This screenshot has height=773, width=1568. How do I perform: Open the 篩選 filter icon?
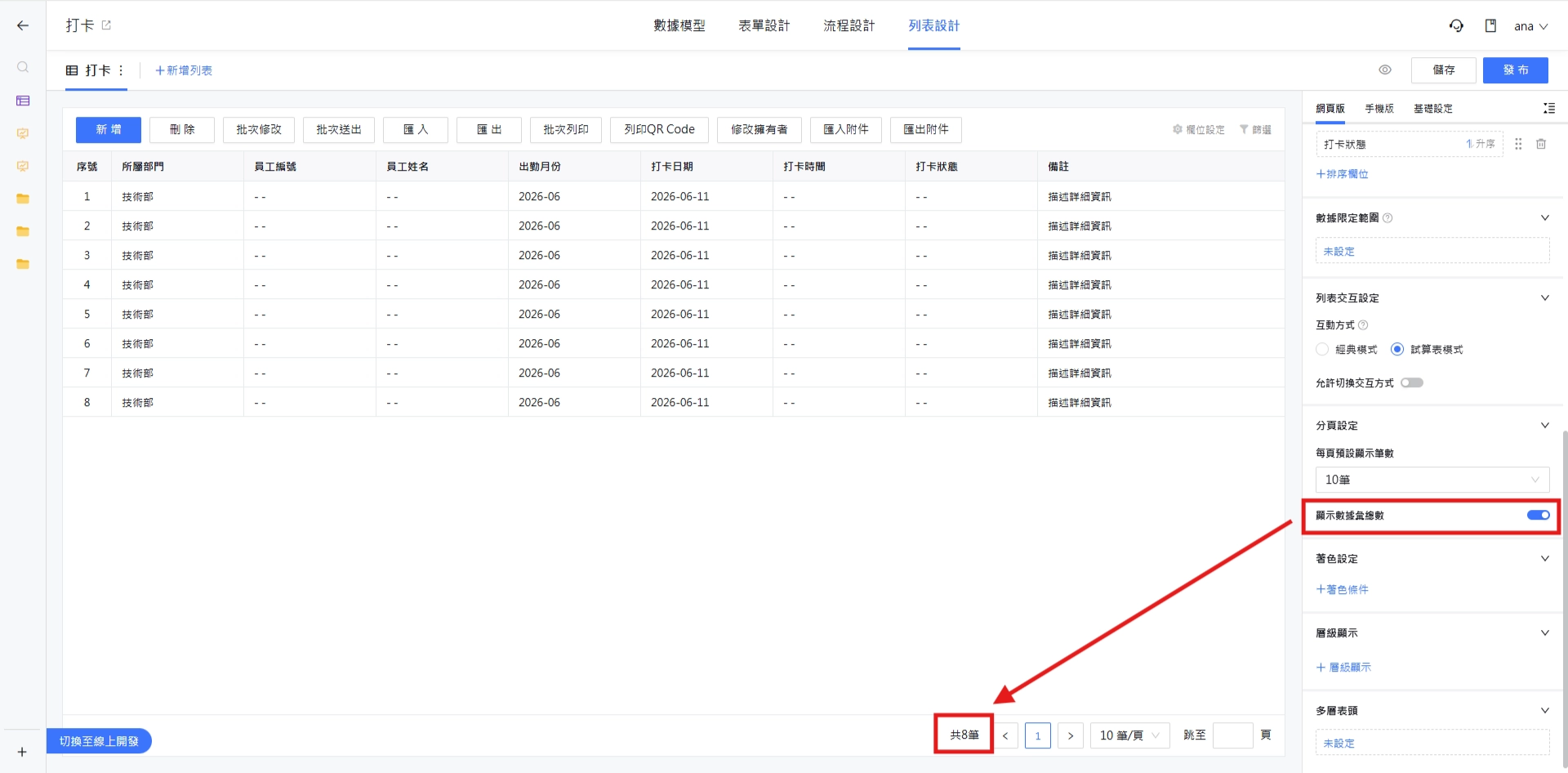tap(1255, 129)
